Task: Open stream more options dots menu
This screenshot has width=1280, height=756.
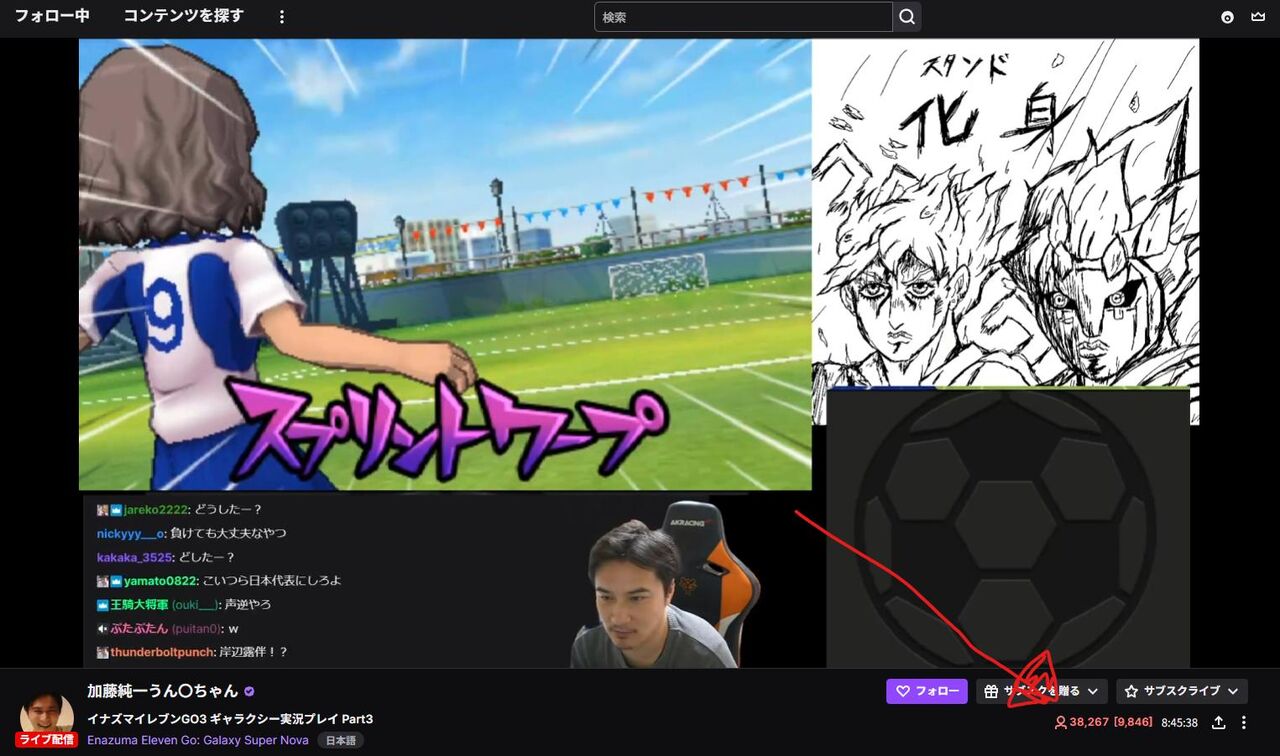Action: click(x=1244, y=722)
